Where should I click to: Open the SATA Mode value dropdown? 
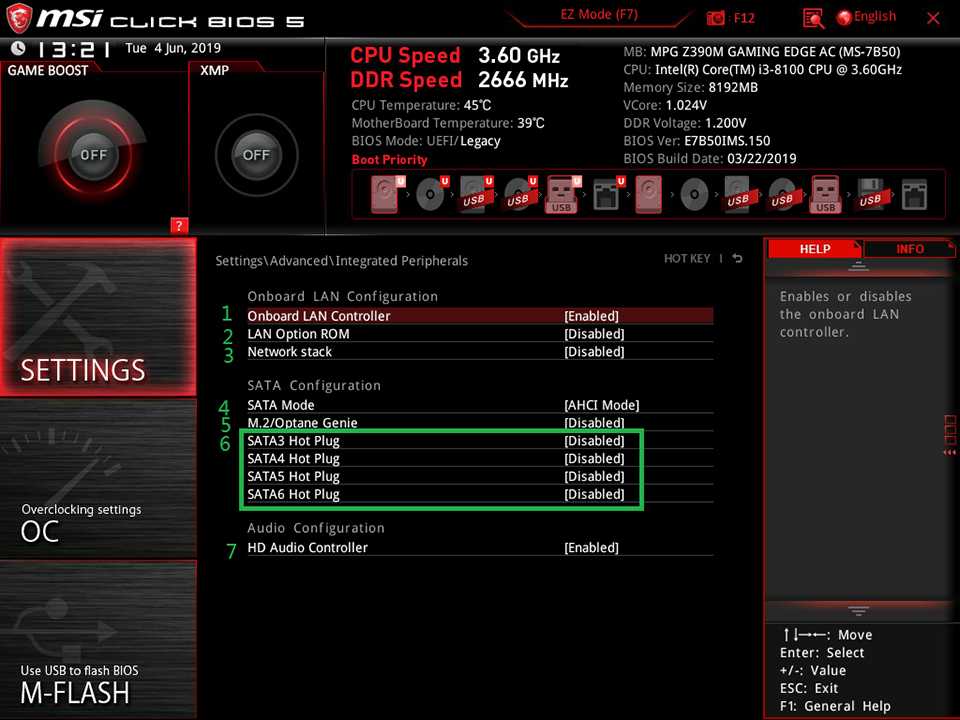click(x=601, y=405)
